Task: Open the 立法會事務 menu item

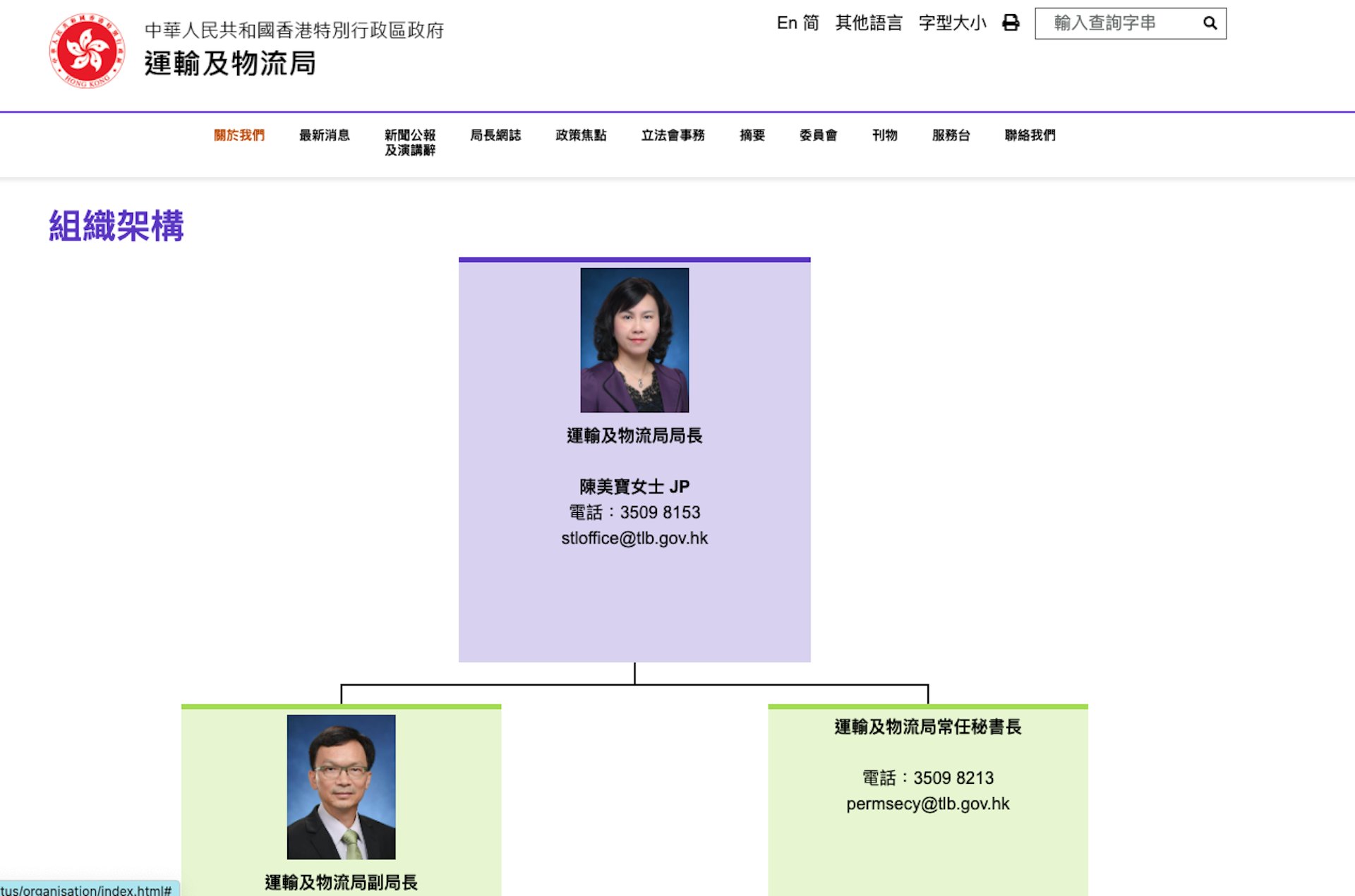Action: [x=673, y=135]
